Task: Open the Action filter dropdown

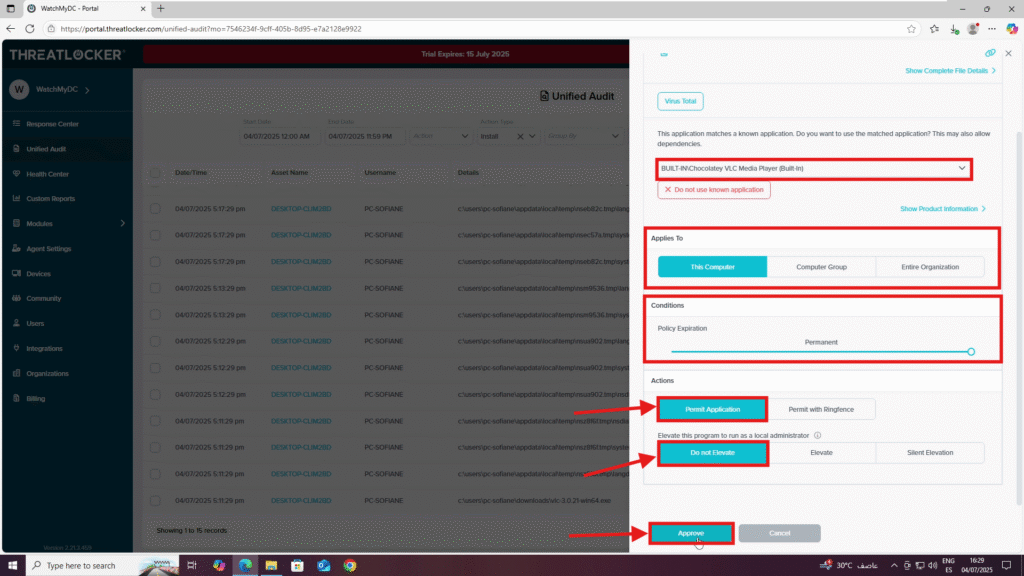Action: [x=440, y=136]
